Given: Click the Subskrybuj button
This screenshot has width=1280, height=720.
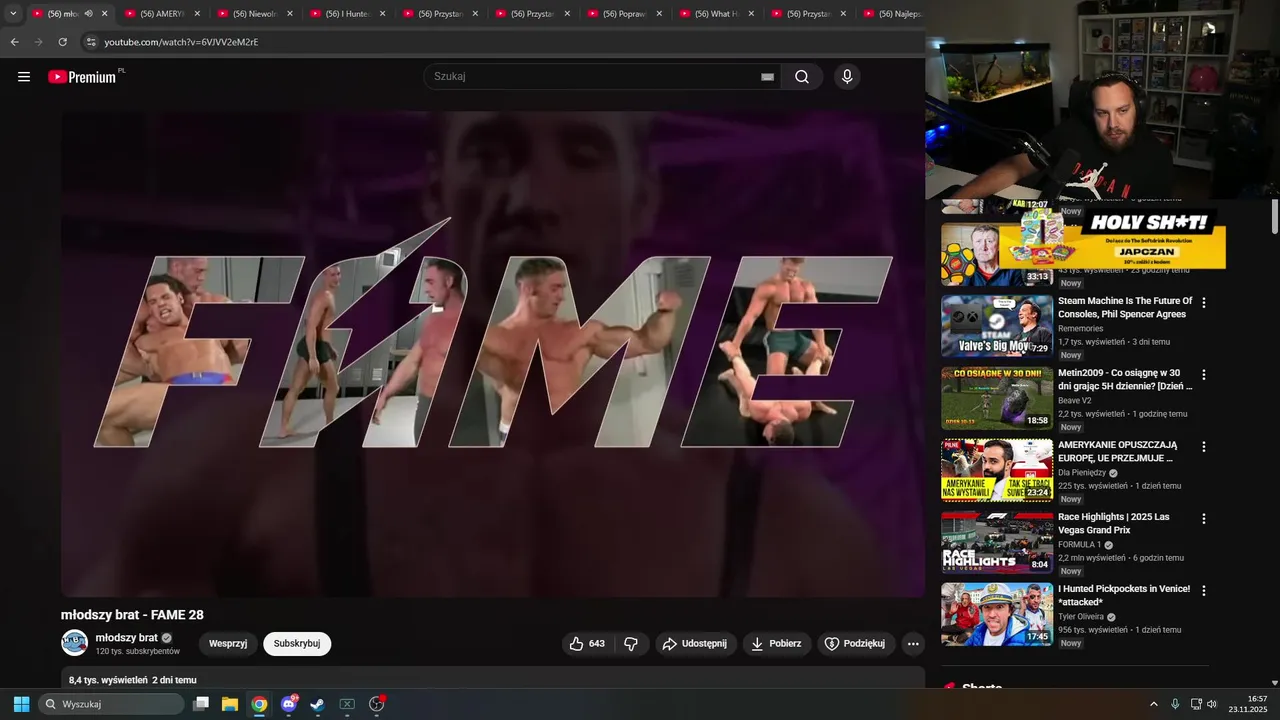Looking at the screenshot, I should (297, 644).
